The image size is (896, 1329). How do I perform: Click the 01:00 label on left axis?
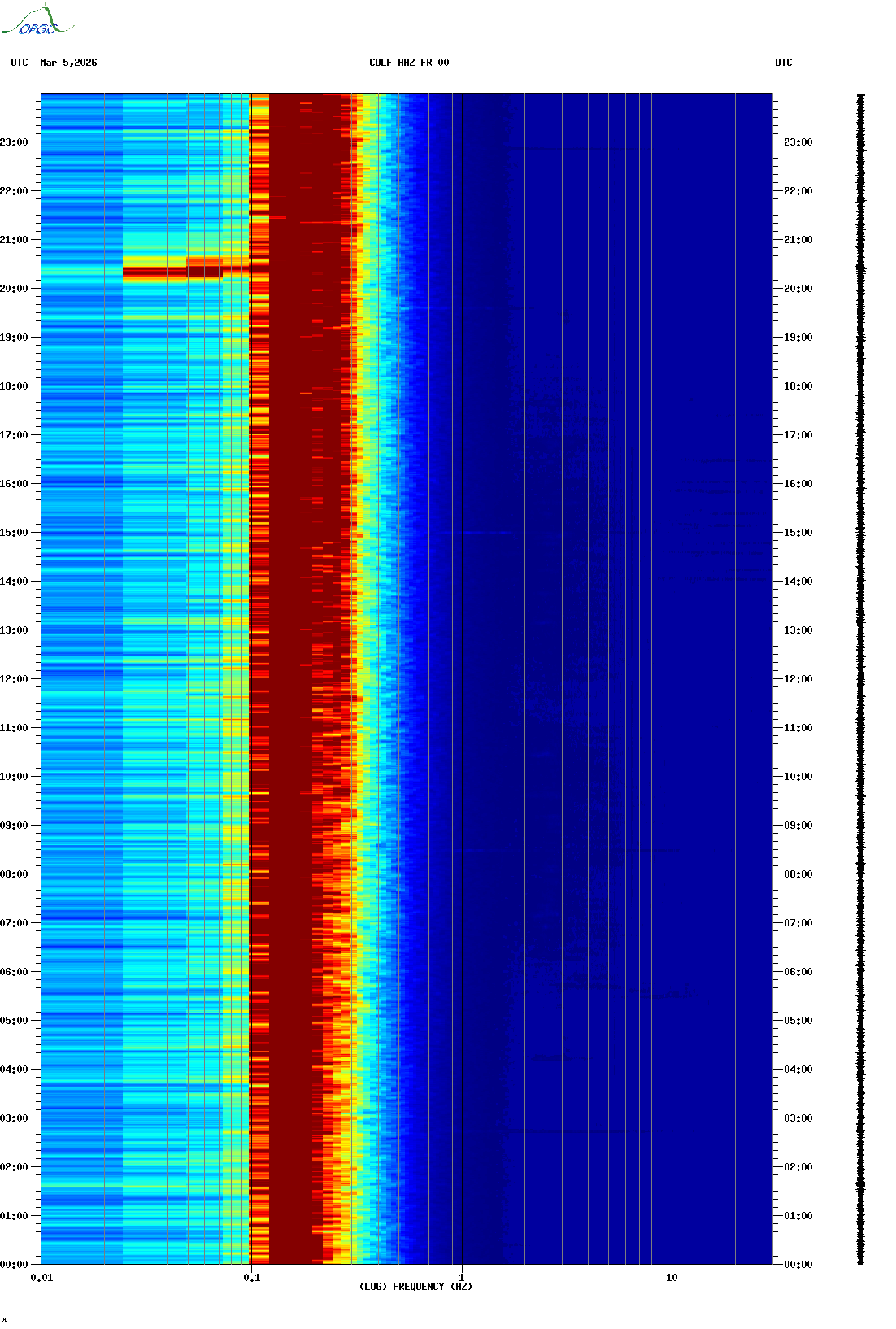pyautogui.click(x=14, y=1216)
